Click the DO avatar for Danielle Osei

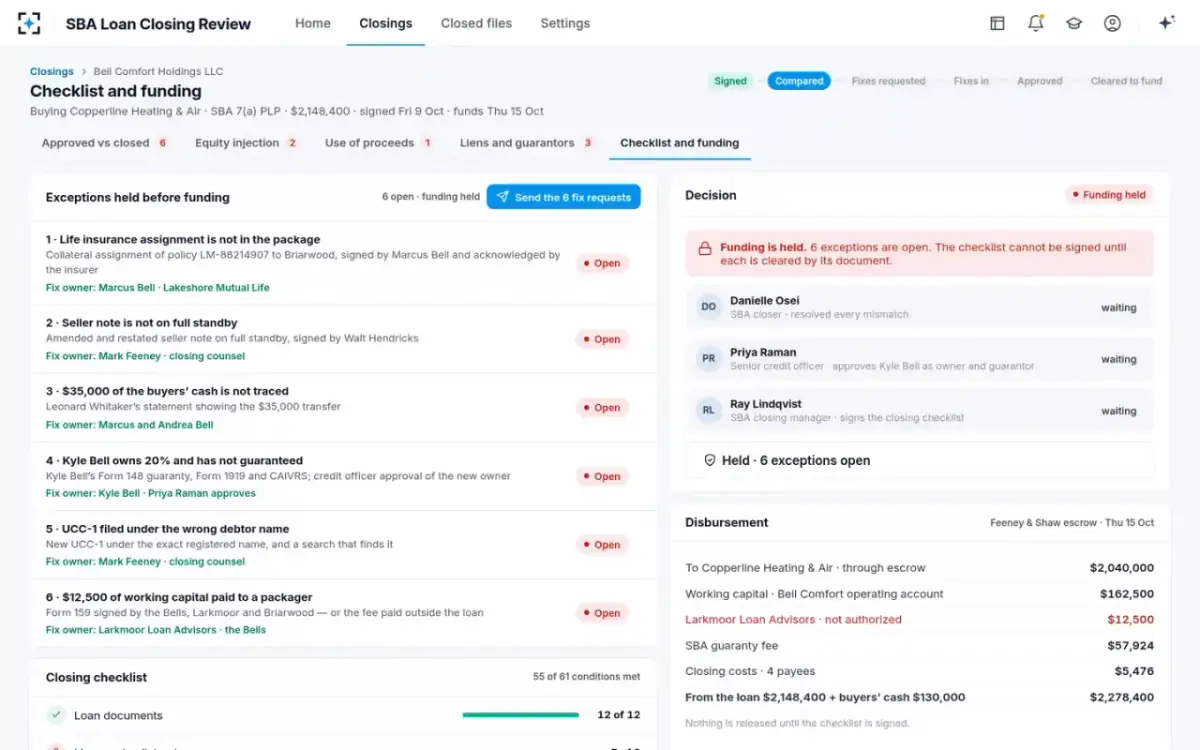(x=709, y=307)
